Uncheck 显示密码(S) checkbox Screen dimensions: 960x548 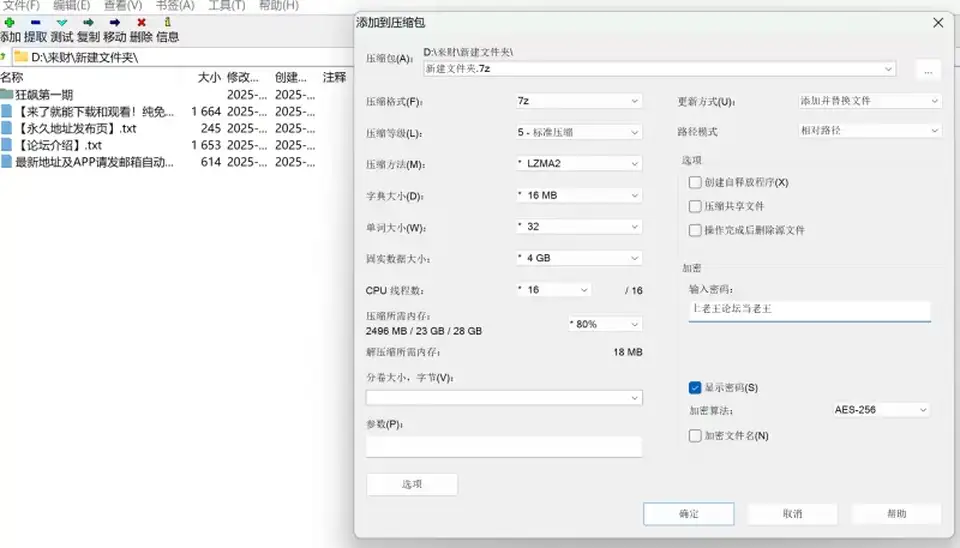coord(695,388)
